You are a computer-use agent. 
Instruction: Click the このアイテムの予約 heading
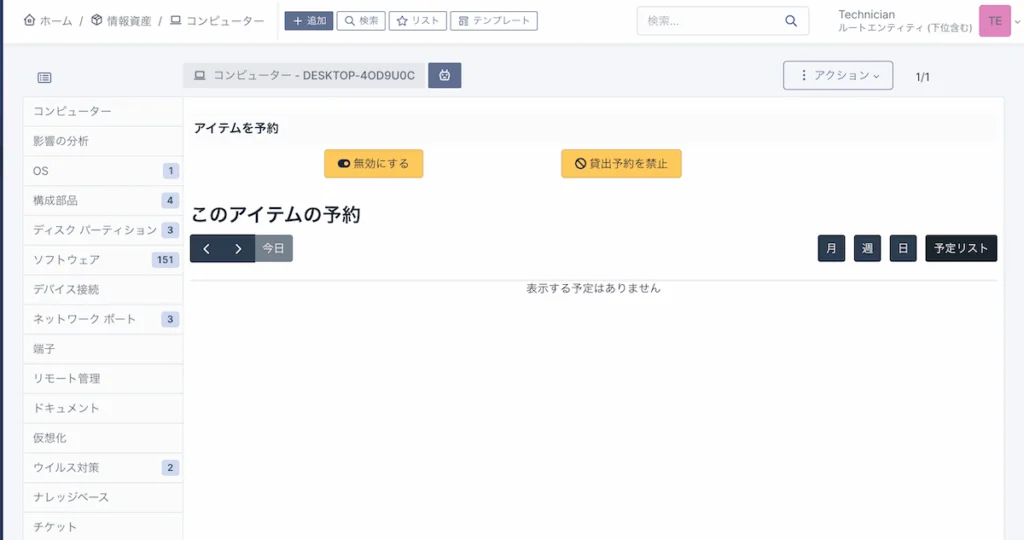(x=276, y=215)
